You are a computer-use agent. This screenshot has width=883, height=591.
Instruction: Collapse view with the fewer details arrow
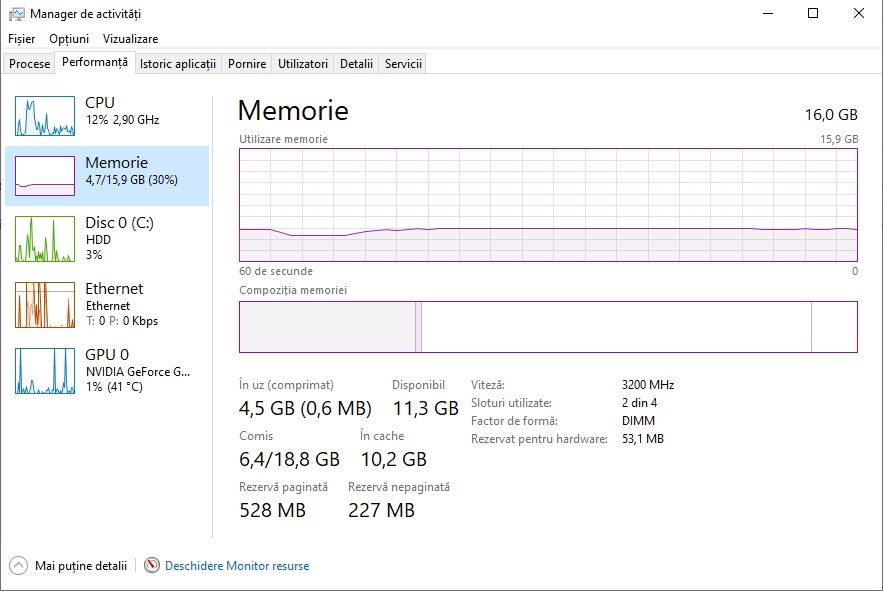pos(18,565)
